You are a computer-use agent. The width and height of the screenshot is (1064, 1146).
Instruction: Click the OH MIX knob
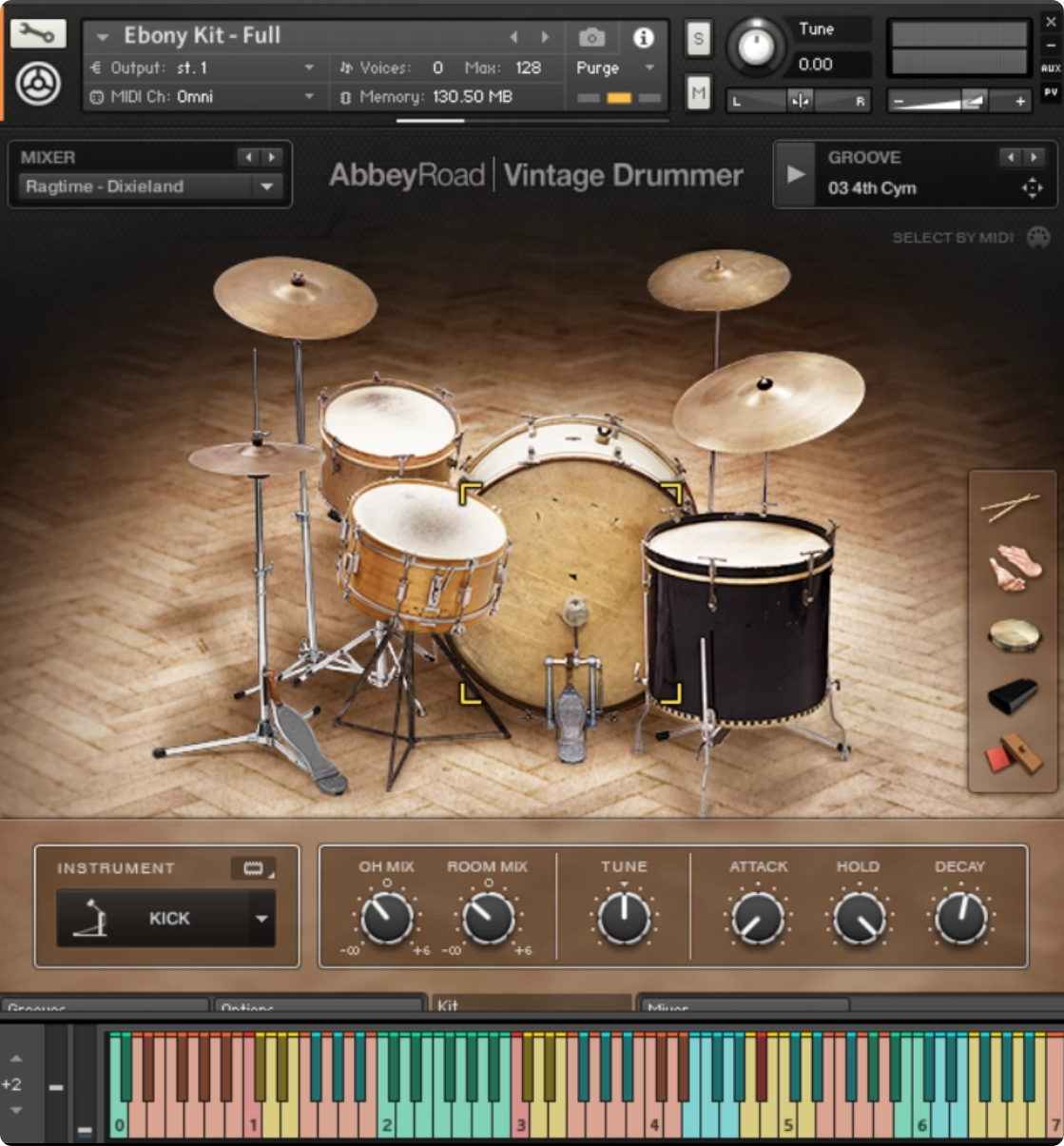pyautogui.click(x=387, y=918)
